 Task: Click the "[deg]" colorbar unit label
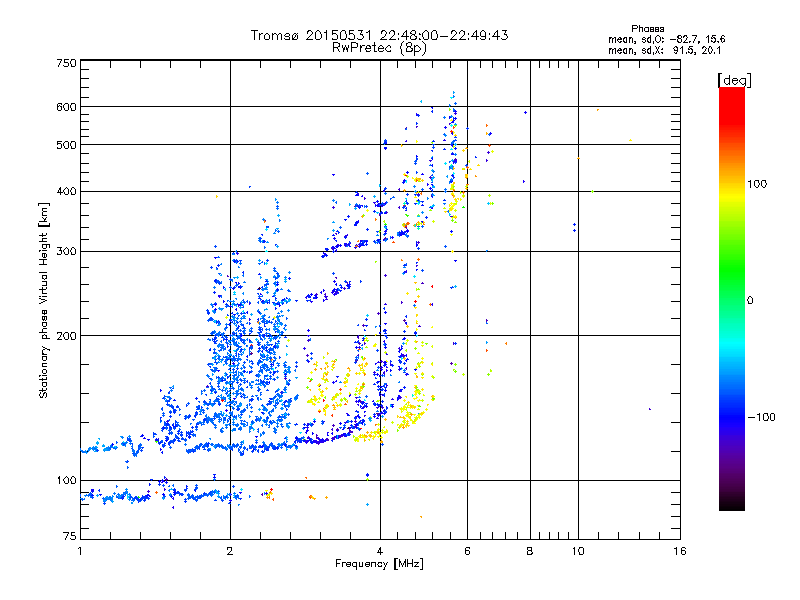tap(734, 80)
